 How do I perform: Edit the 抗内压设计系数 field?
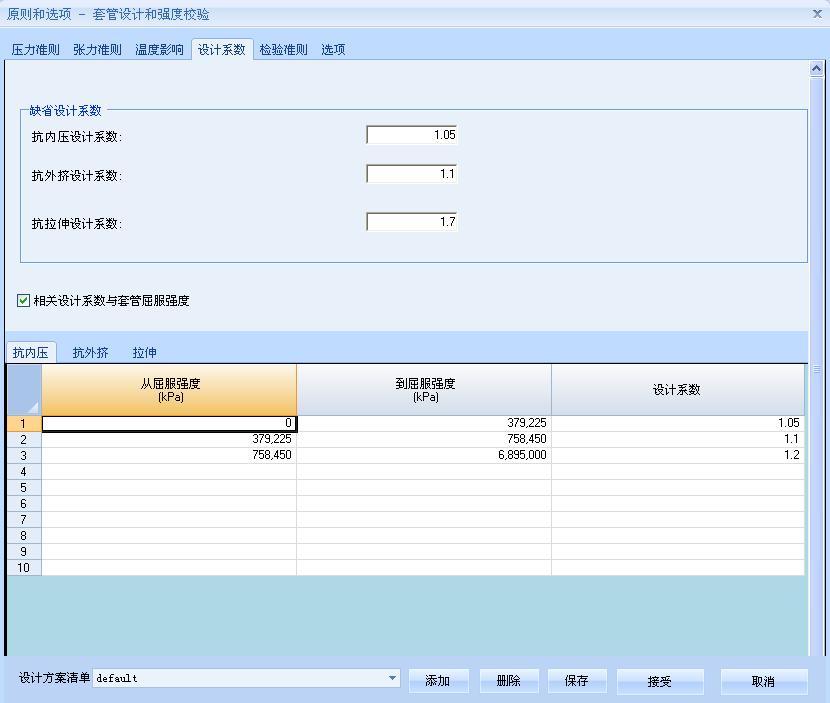pos(411,135)
